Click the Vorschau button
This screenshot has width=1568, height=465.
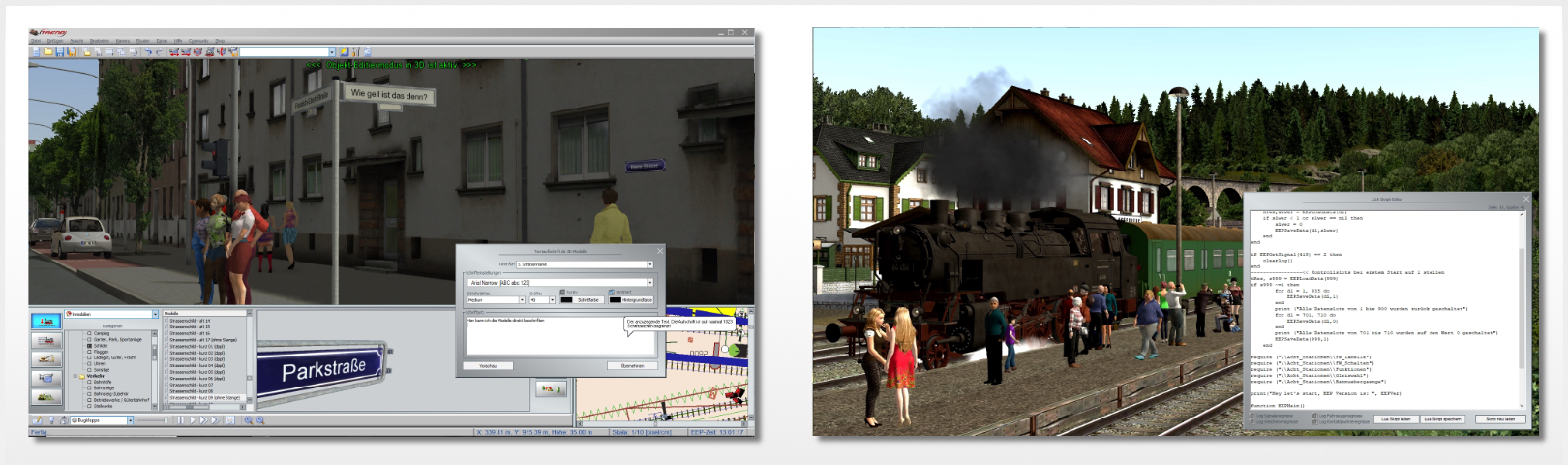[x=488, y=366]
